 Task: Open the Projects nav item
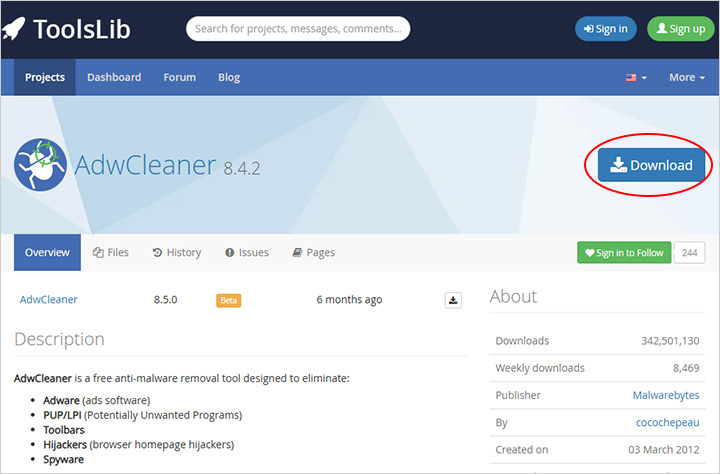pyautogui.click(x=45, y=77)
